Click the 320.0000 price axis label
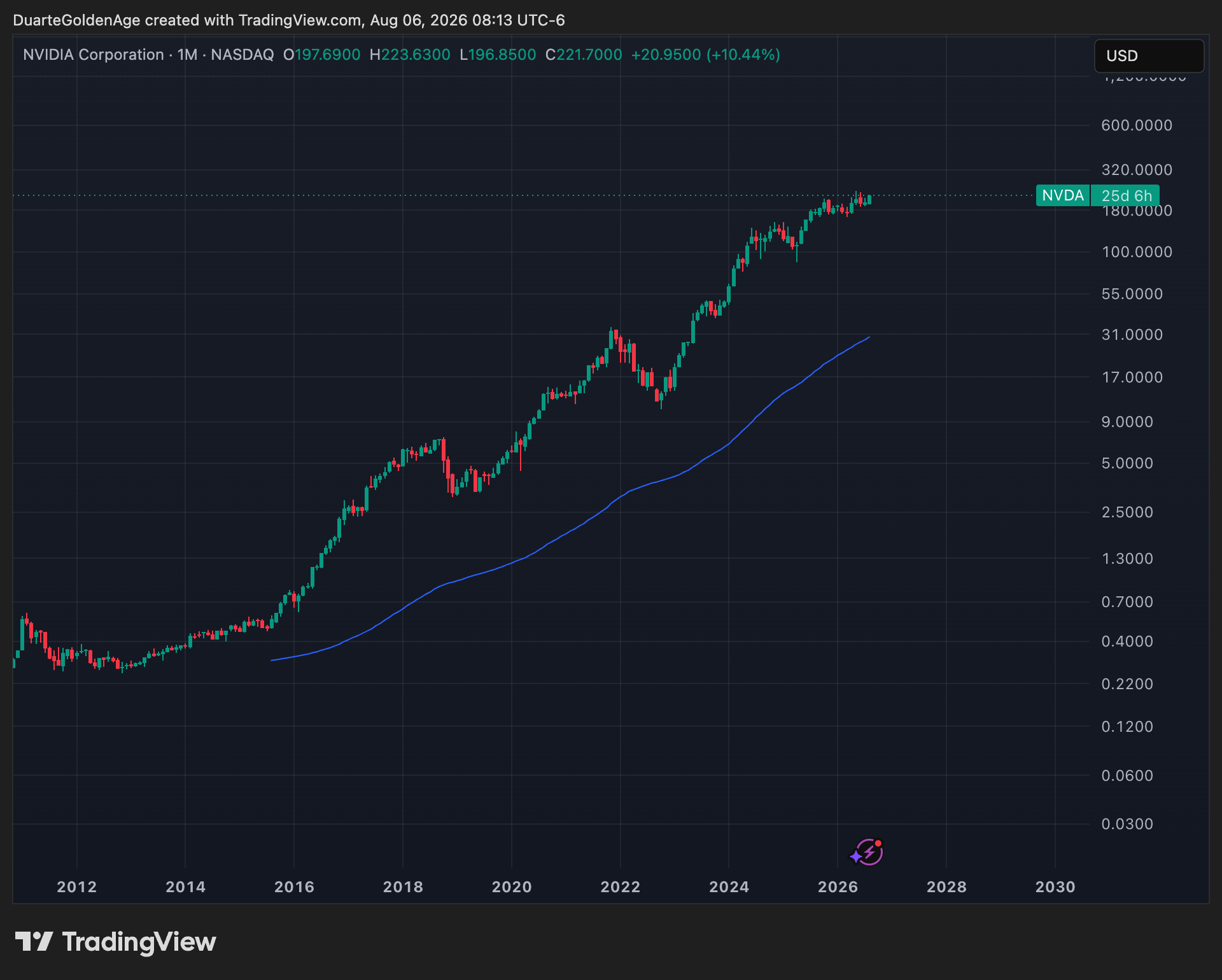Viewport: 1222px width, 980px height. pyautogui.click(x=1137, y=170)
